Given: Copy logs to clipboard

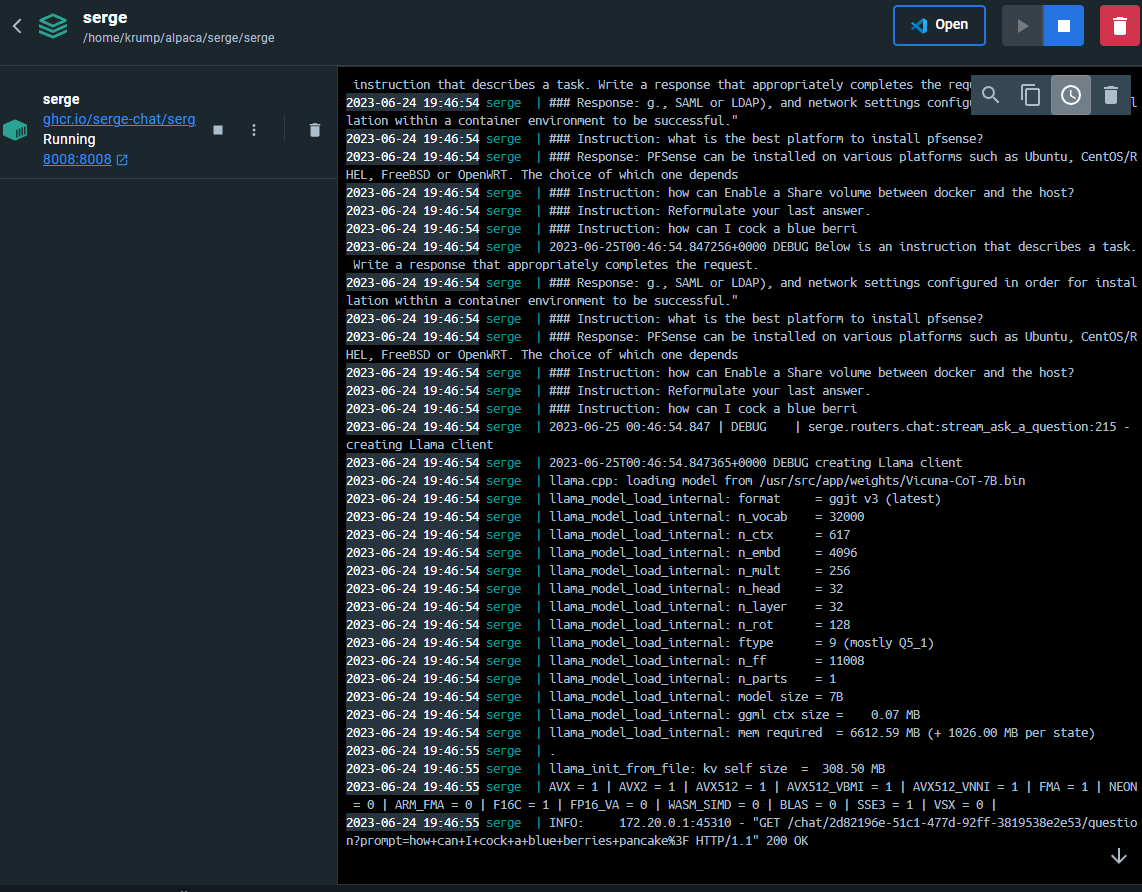Looking at the screenshot, I should (x=1030, y=95).
